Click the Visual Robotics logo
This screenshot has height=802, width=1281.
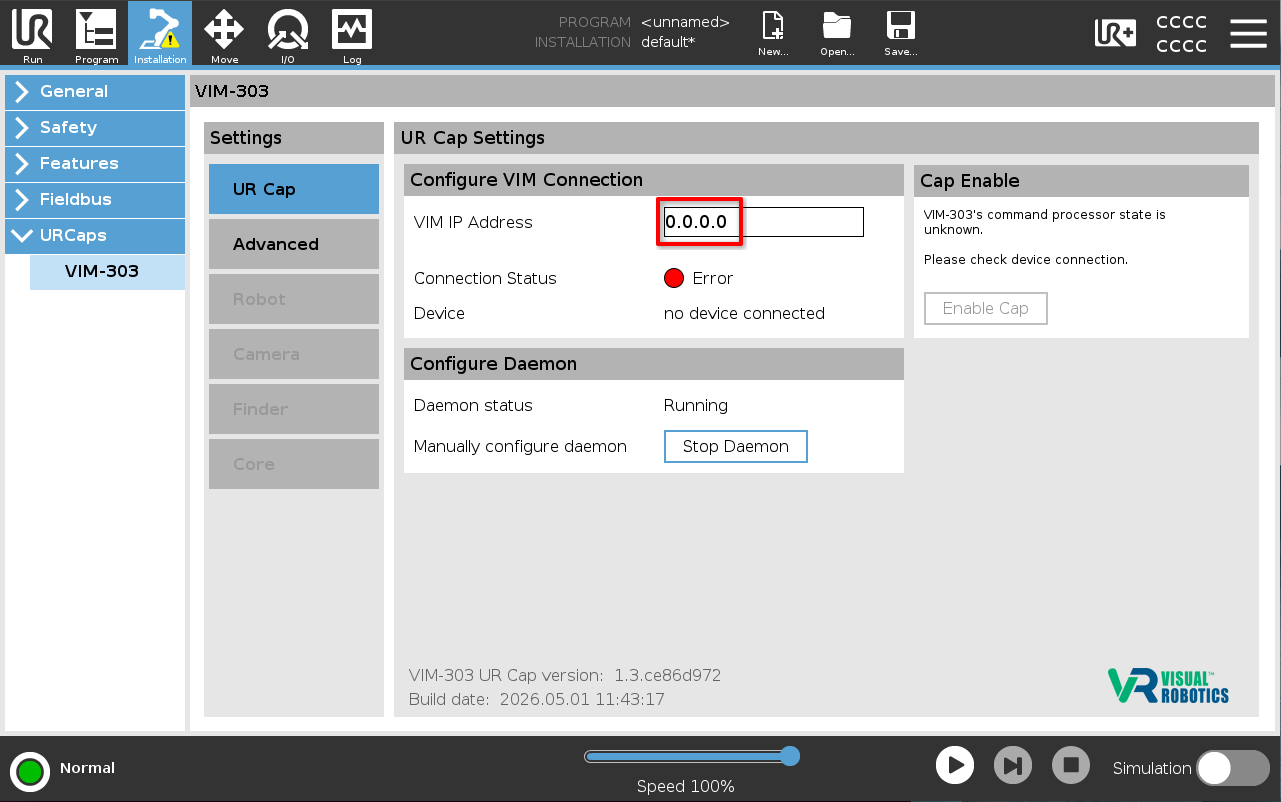click(x=1168, y=685)
